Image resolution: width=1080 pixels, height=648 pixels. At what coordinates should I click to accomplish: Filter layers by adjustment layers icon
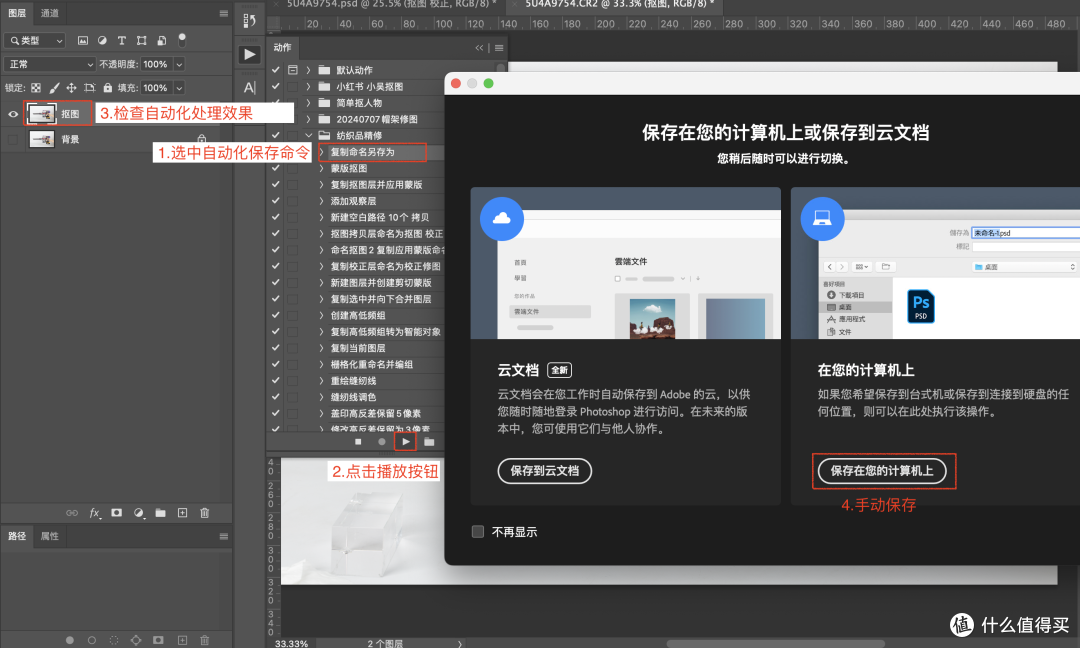tap(102, 41)
